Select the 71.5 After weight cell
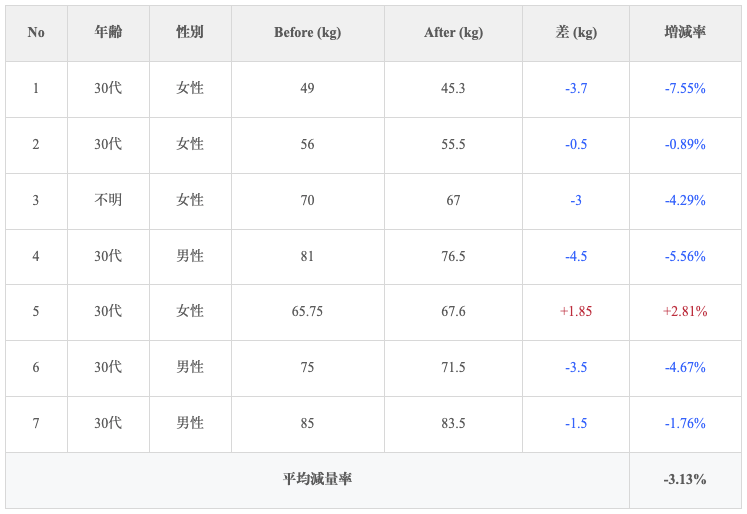The image size is (747, 514). (453, 368)
